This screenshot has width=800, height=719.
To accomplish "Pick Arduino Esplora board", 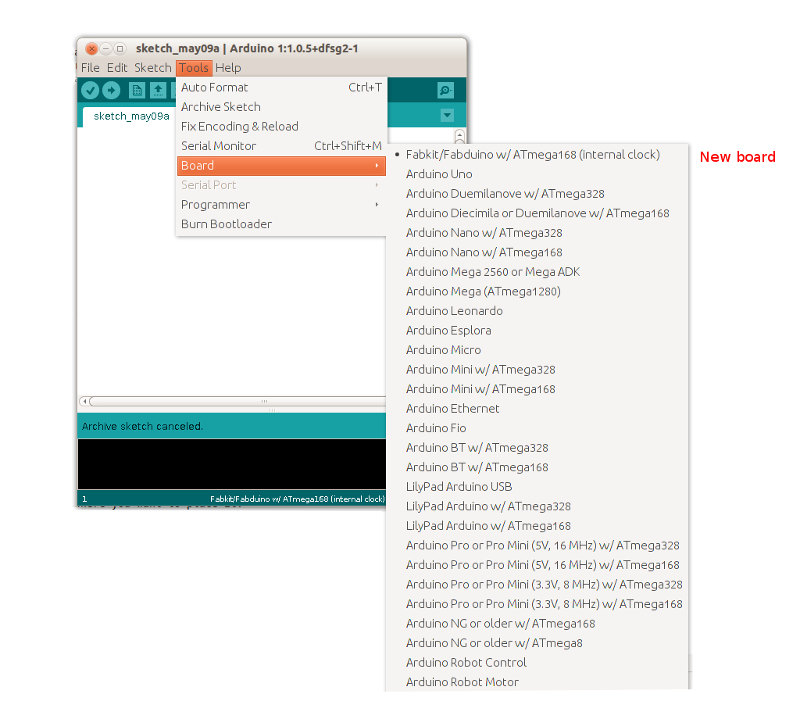I will point(537,330).
